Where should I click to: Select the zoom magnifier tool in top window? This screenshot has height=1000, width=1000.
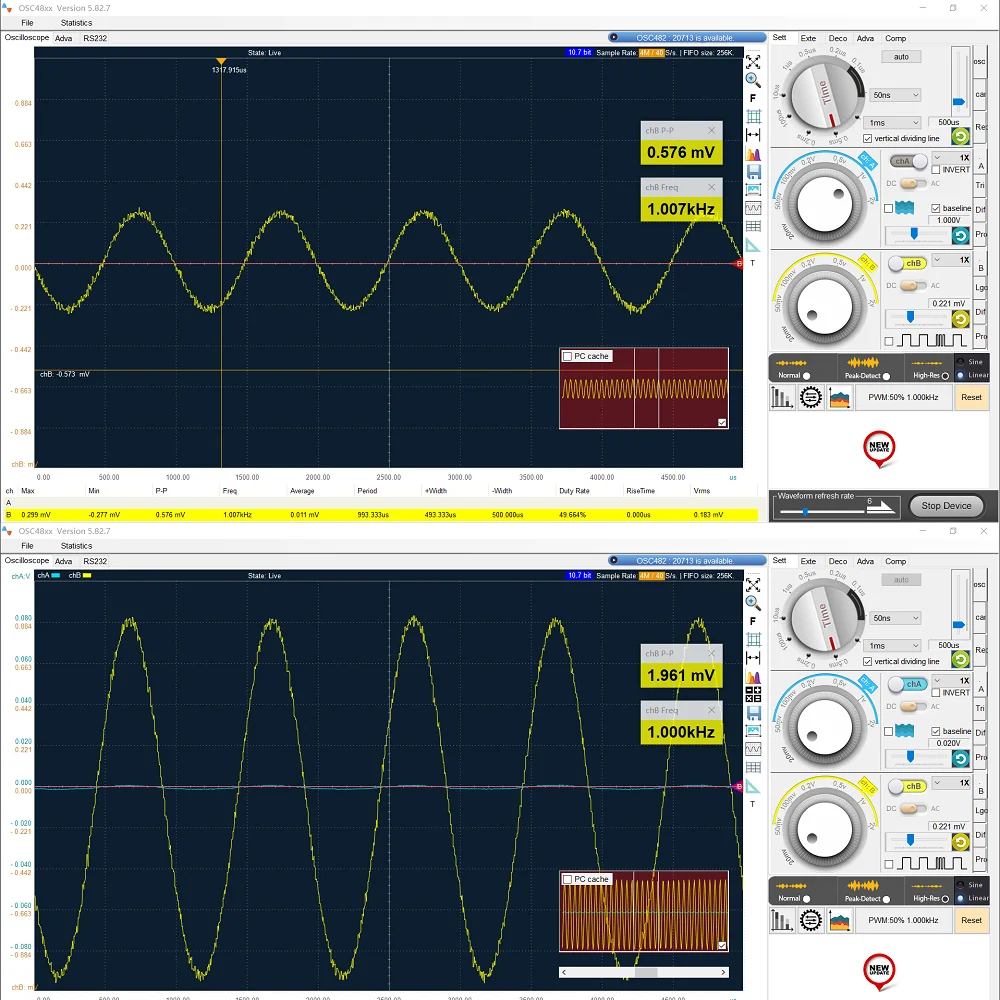click(753, 80)
